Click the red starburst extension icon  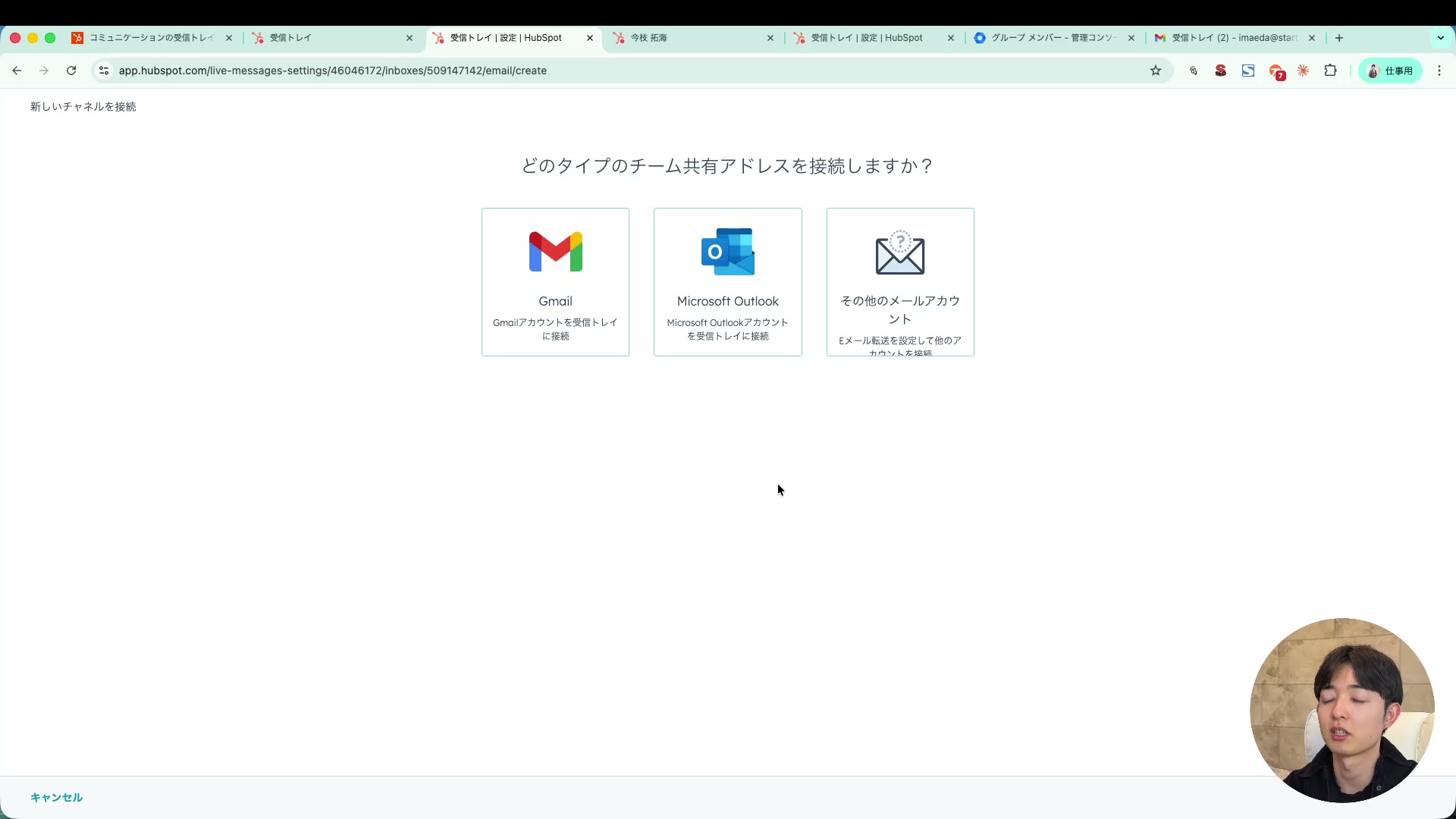tap(1304, 71)
